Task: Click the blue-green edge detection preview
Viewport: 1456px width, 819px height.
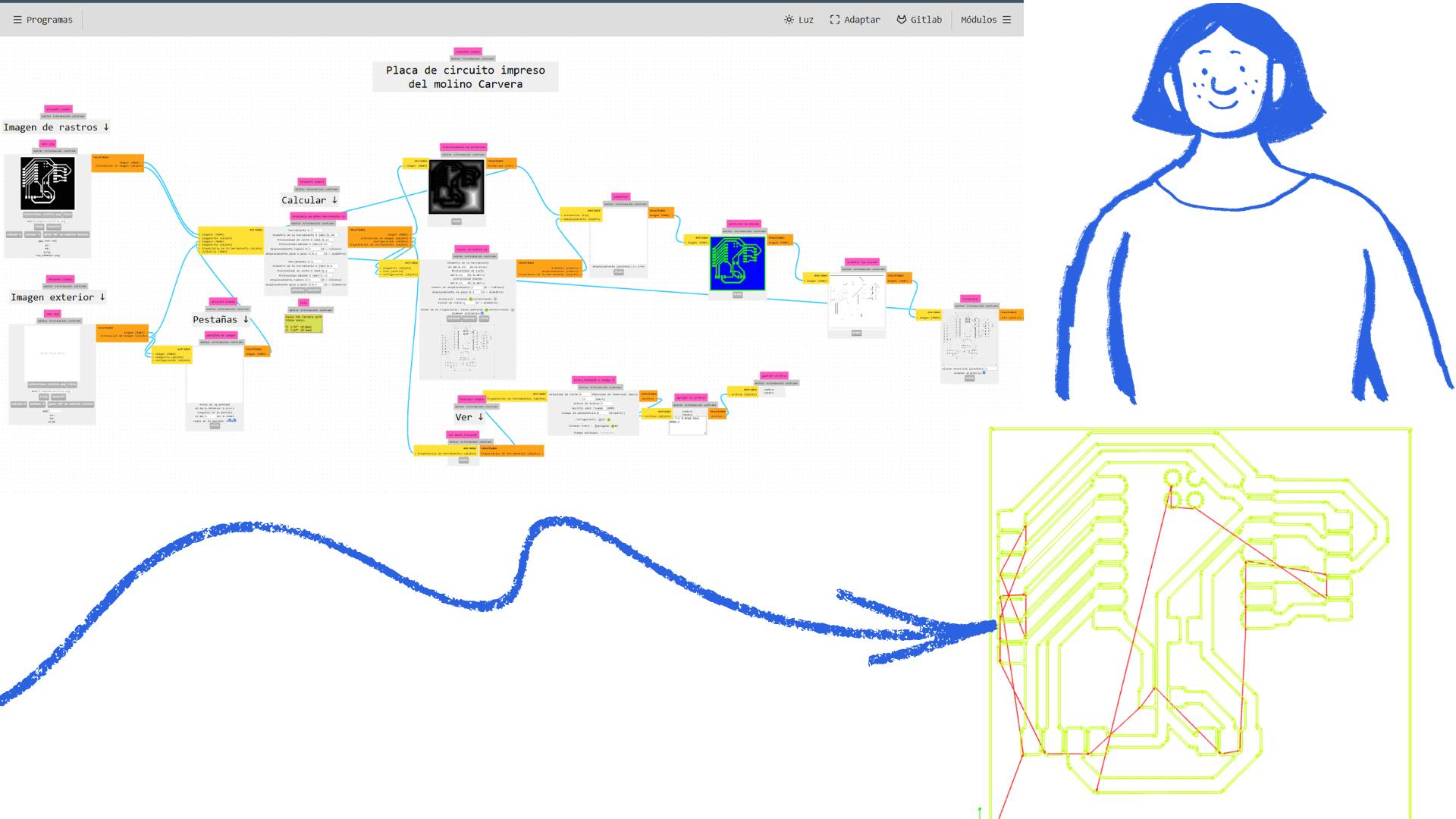Action: [x=737, y=263]
